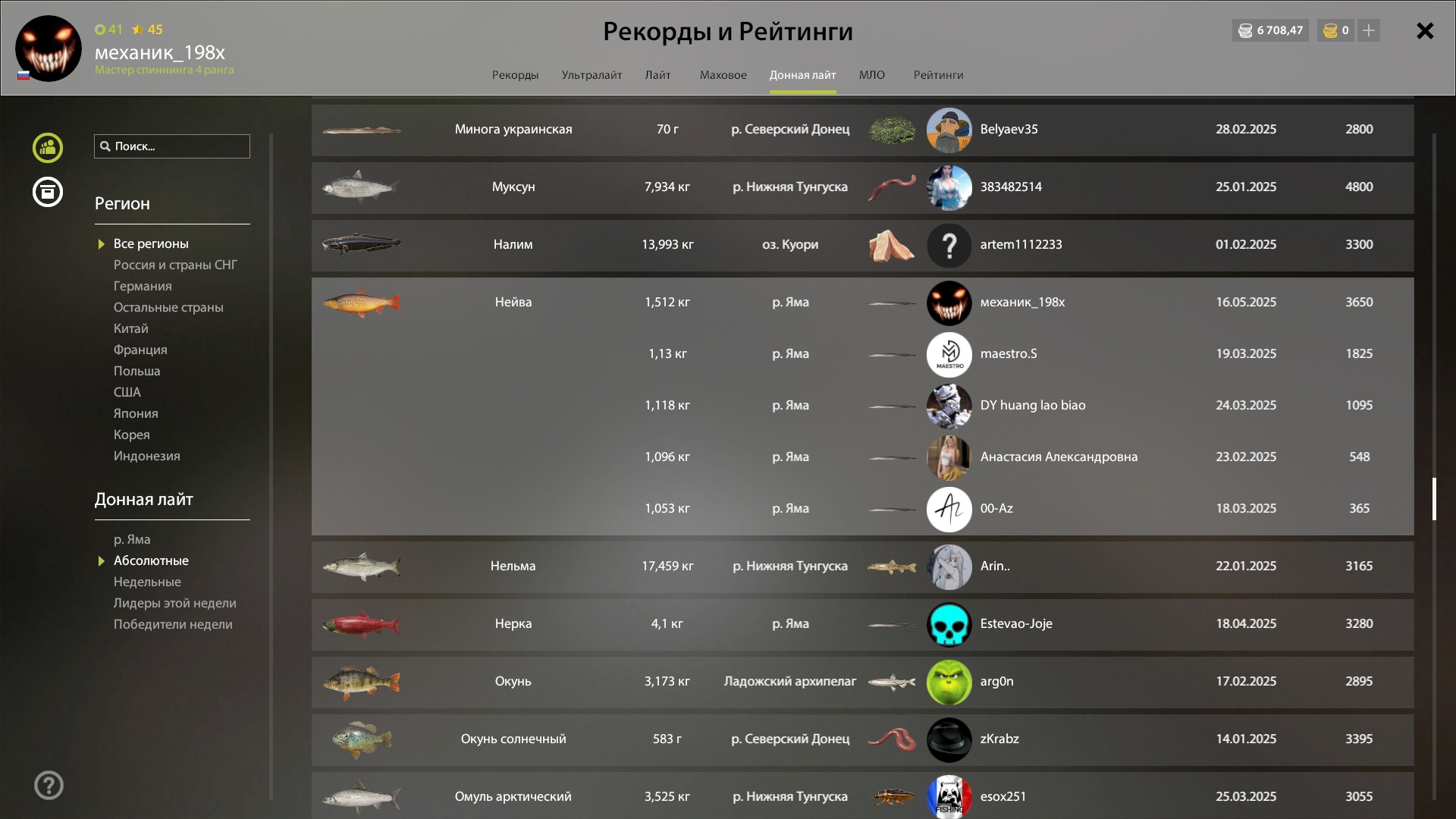This screenshot has height=819, width=1456.
Task: Click the Поиск search field
Action: [172, 146]
